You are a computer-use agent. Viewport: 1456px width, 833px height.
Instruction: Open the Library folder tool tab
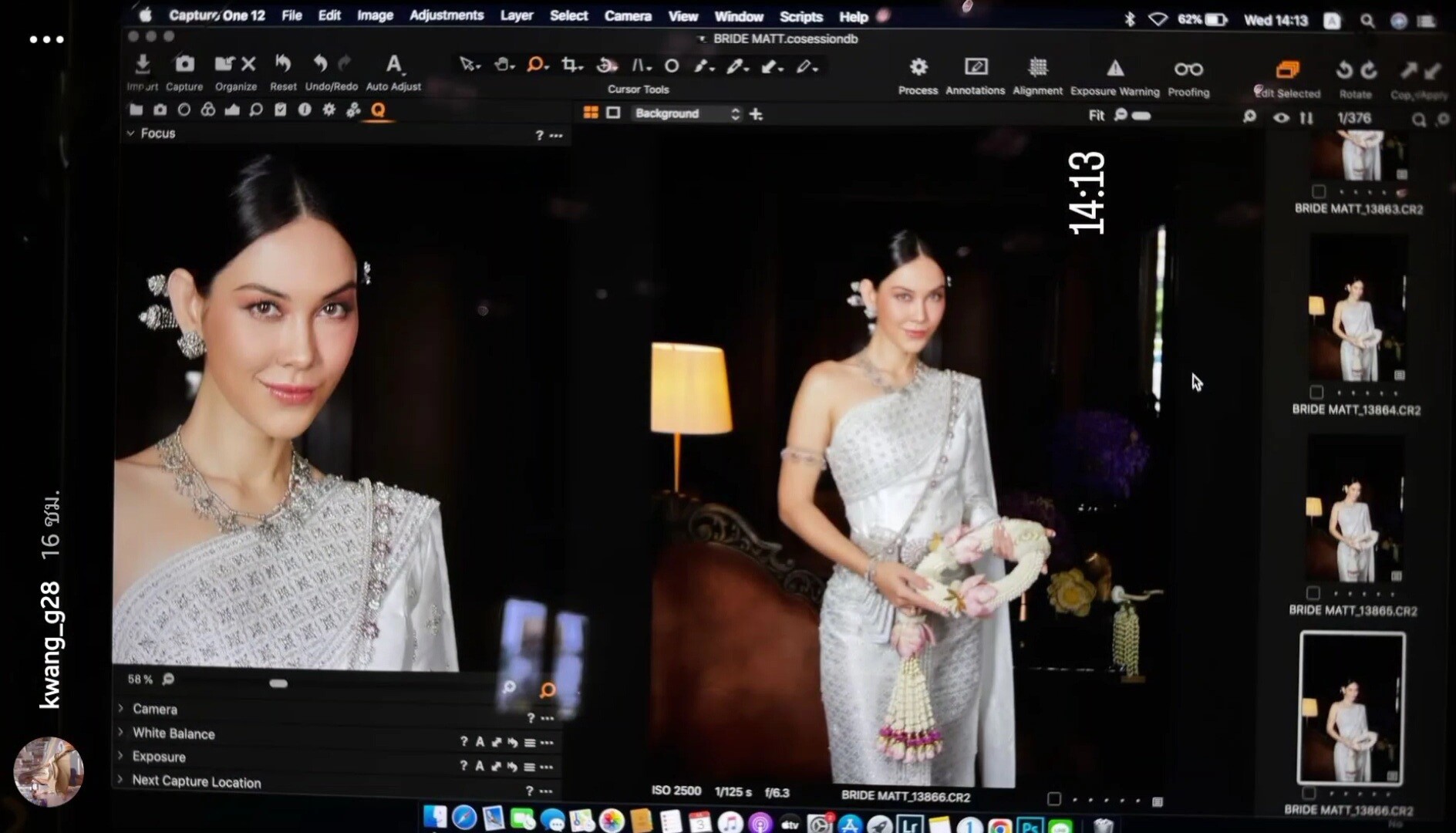click(x=136, y=110)
